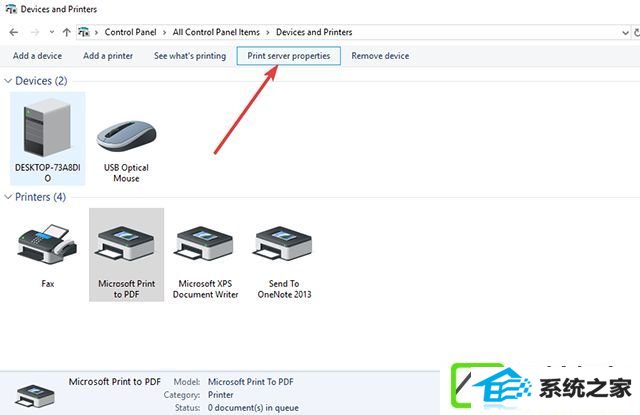640x415 pixels.
Task: Go up one folder level
Action: coord(67,32)
